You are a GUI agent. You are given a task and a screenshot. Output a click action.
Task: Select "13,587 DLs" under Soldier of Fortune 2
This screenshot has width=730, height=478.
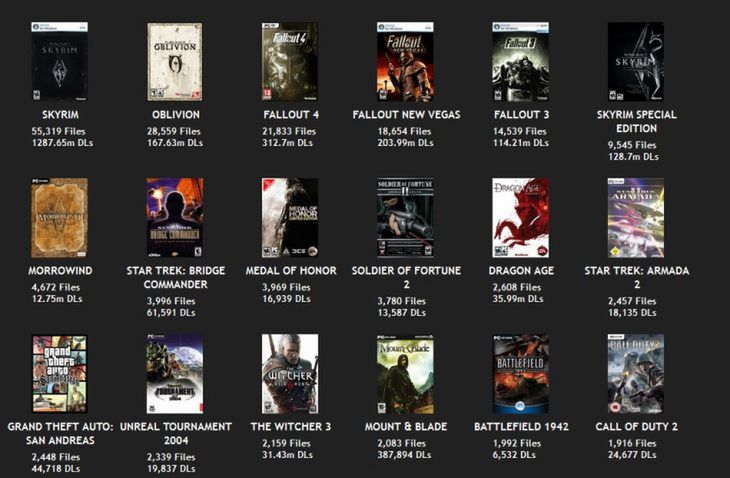pyautogui.click(x=401, y=313)
